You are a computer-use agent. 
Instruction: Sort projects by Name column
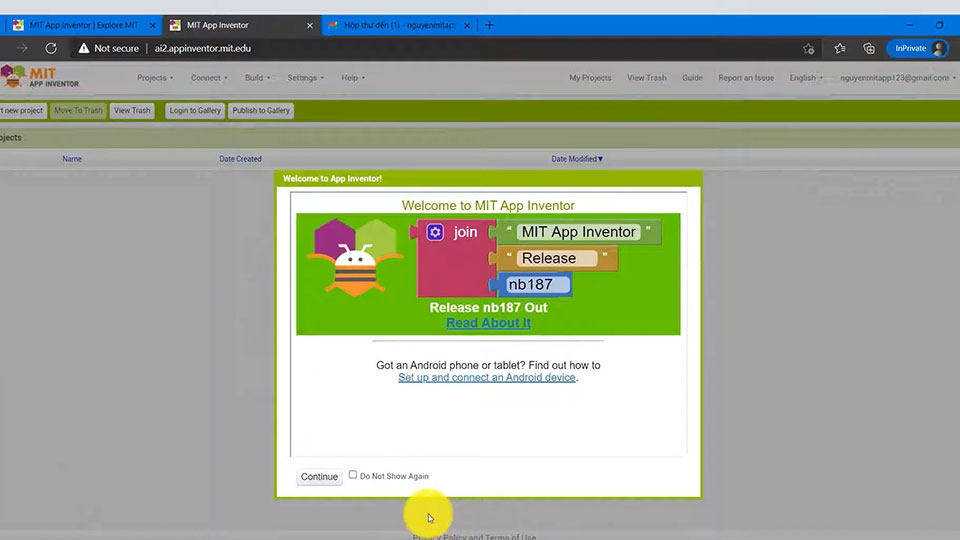(x=72, y=159)
